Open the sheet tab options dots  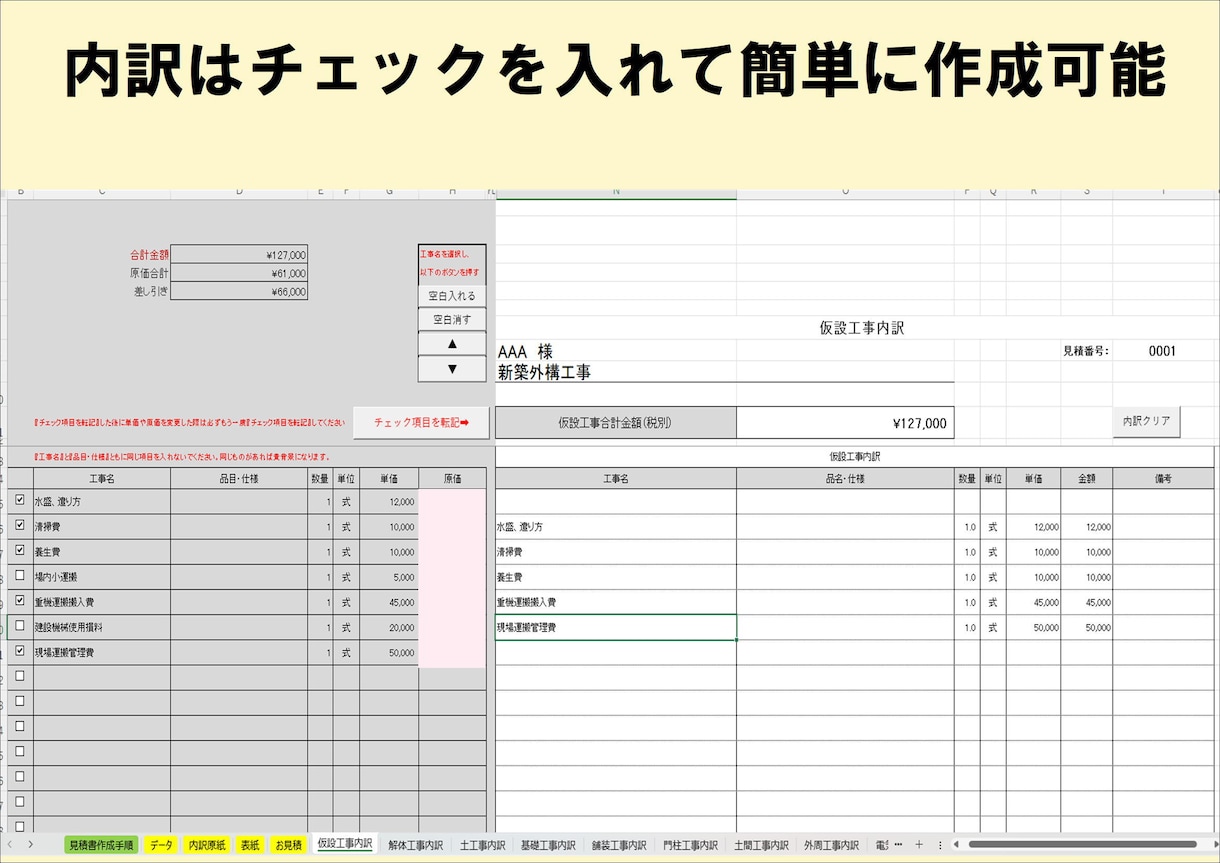940,845
